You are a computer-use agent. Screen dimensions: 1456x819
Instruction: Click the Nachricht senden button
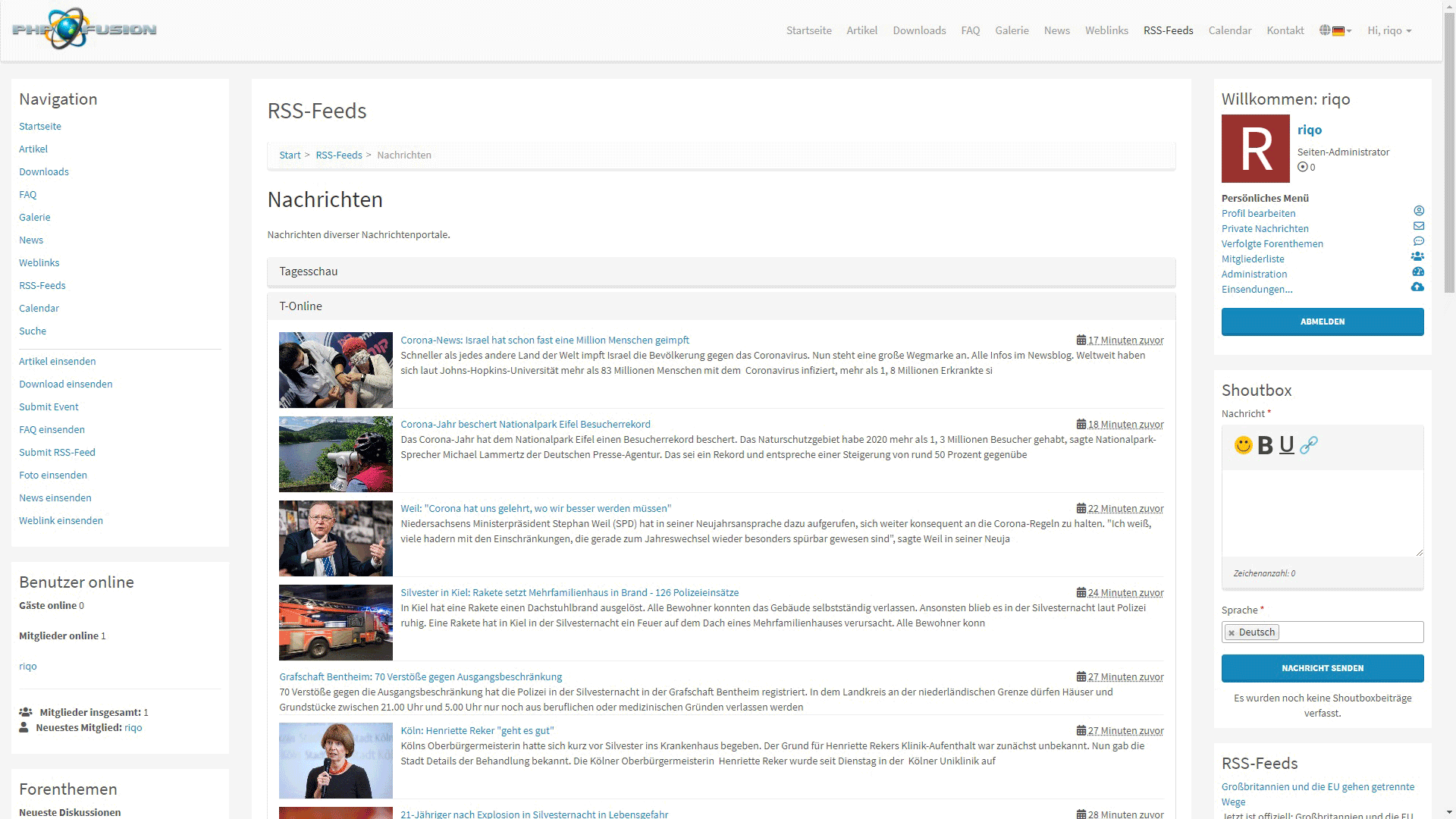(1322, 668)
